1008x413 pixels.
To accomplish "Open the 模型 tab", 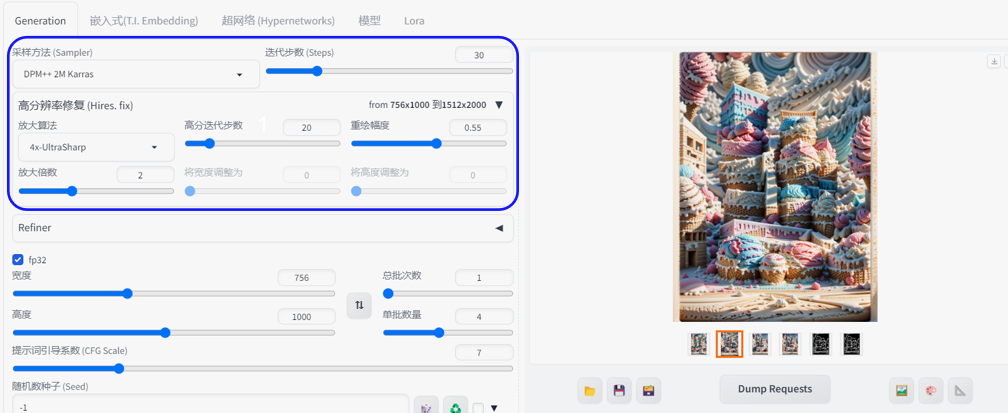I will 370,21.
